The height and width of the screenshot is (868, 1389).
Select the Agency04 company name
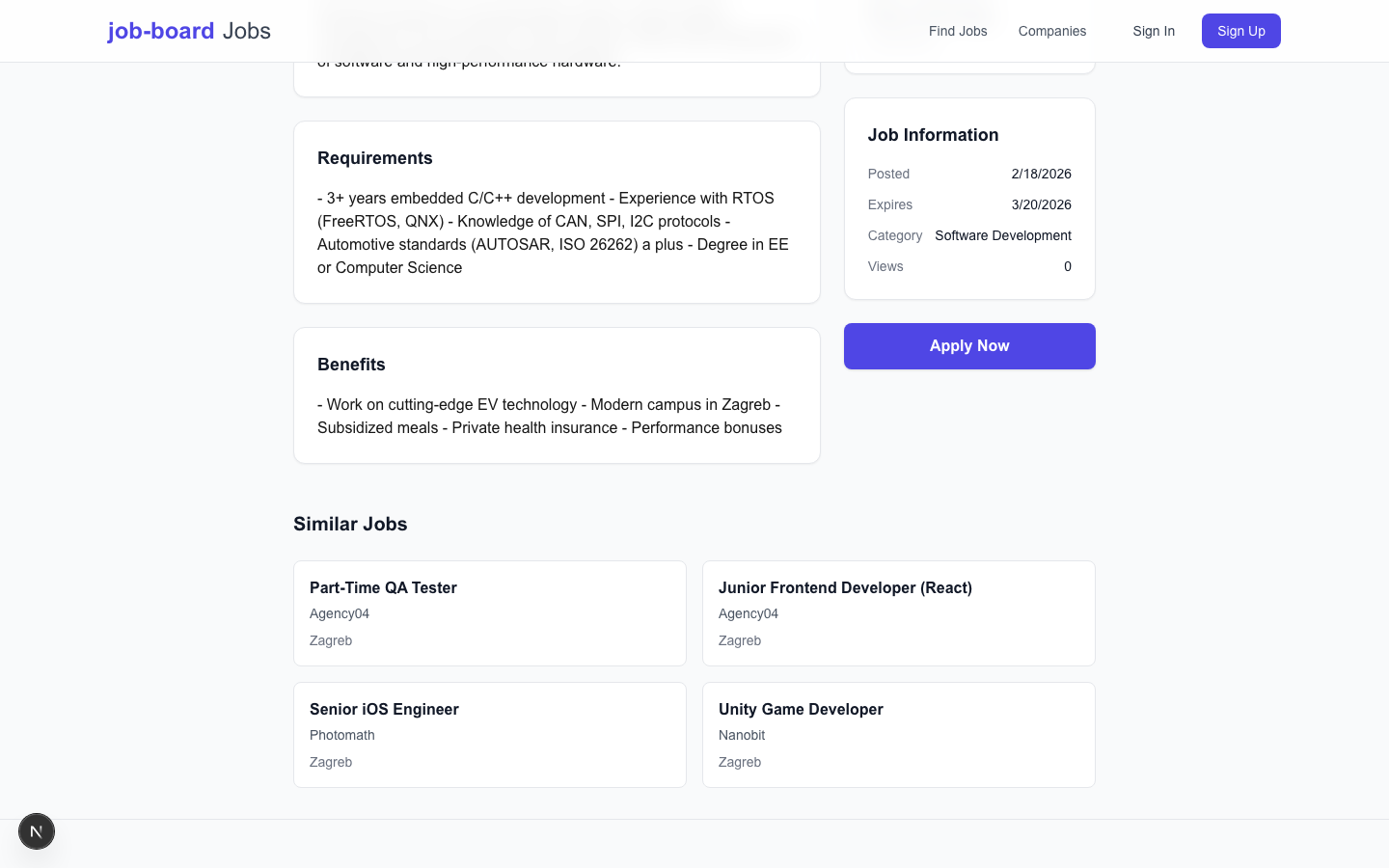340,613
